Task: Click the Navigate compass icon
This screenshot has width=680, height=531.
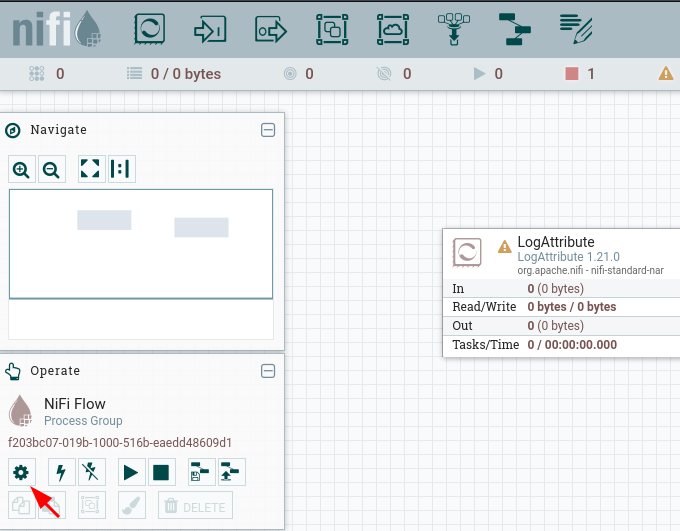Action: click(x=13, y=130)
